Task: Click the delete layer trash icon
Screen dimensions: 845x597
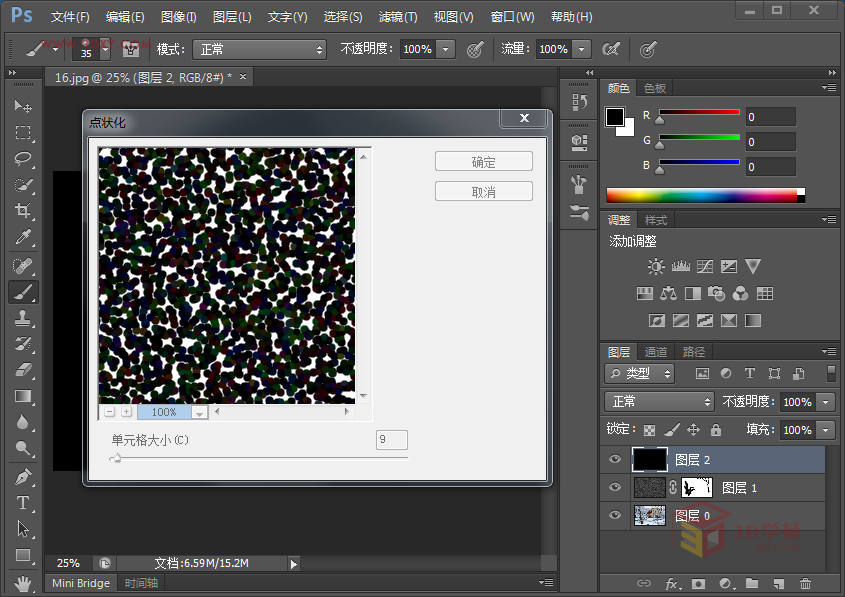Action: [805, 583]
